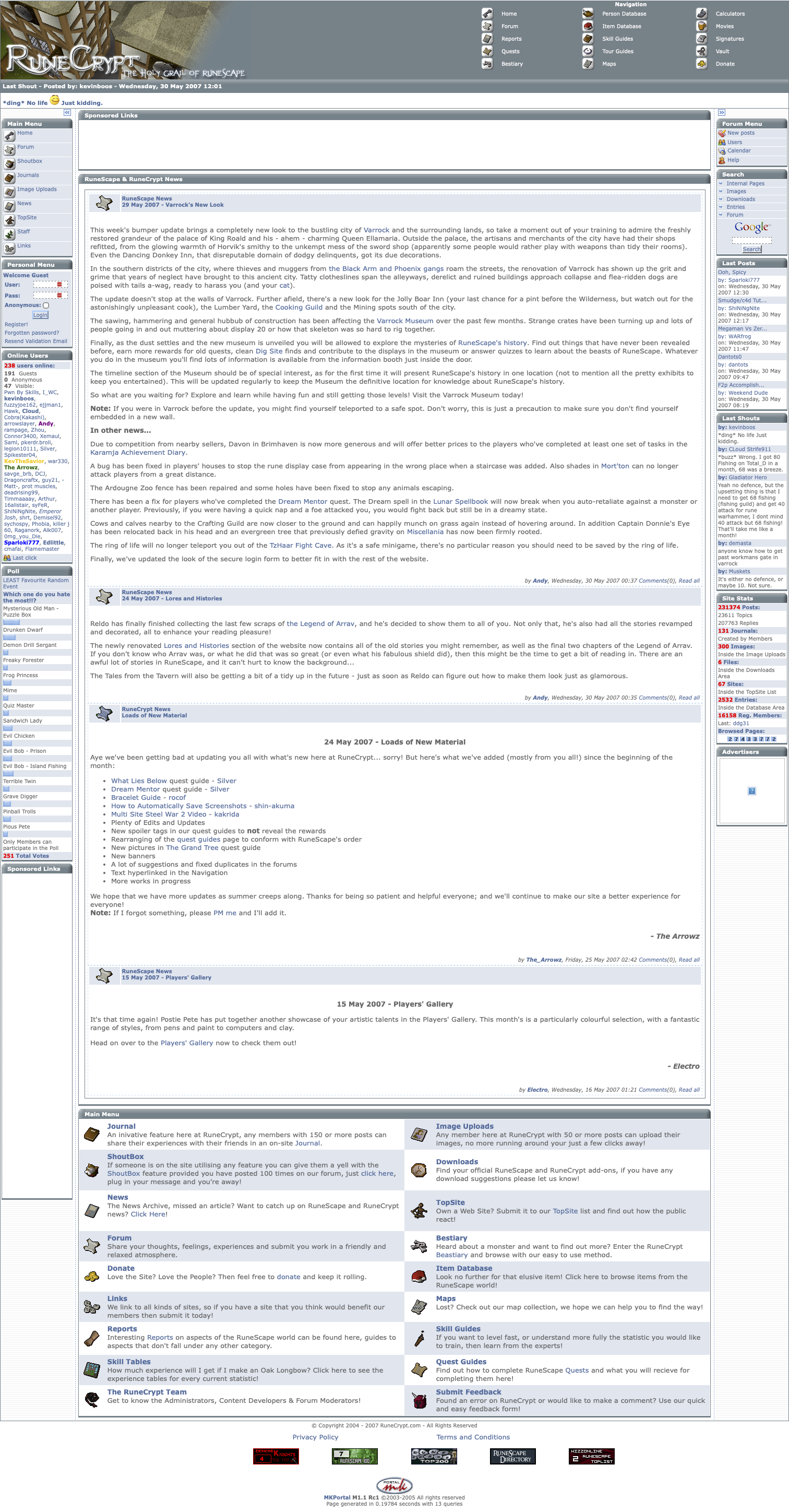
Task: Click the Calculators icon
Action: [701, 14]
